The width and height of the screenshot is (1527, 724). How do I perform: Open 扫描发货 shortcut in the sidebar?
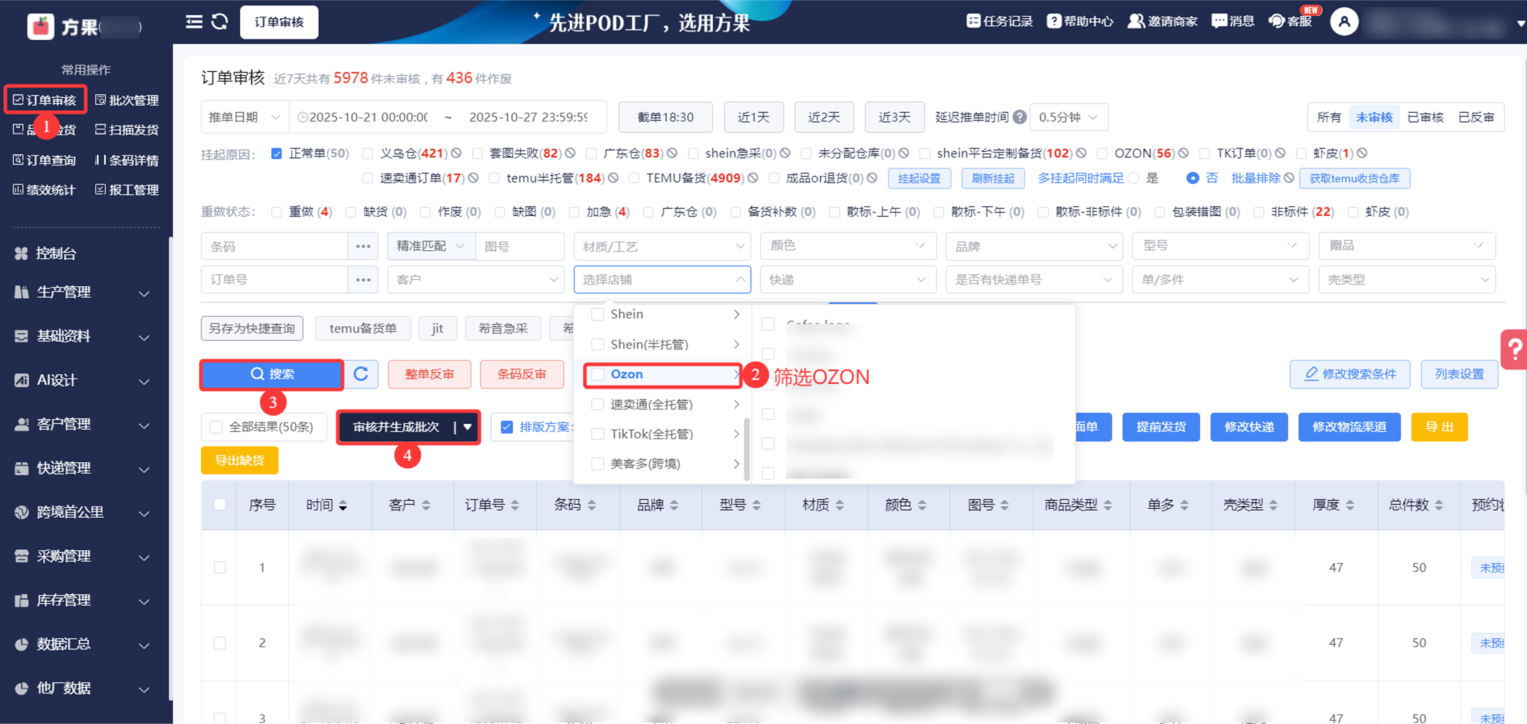coord(126,130)
